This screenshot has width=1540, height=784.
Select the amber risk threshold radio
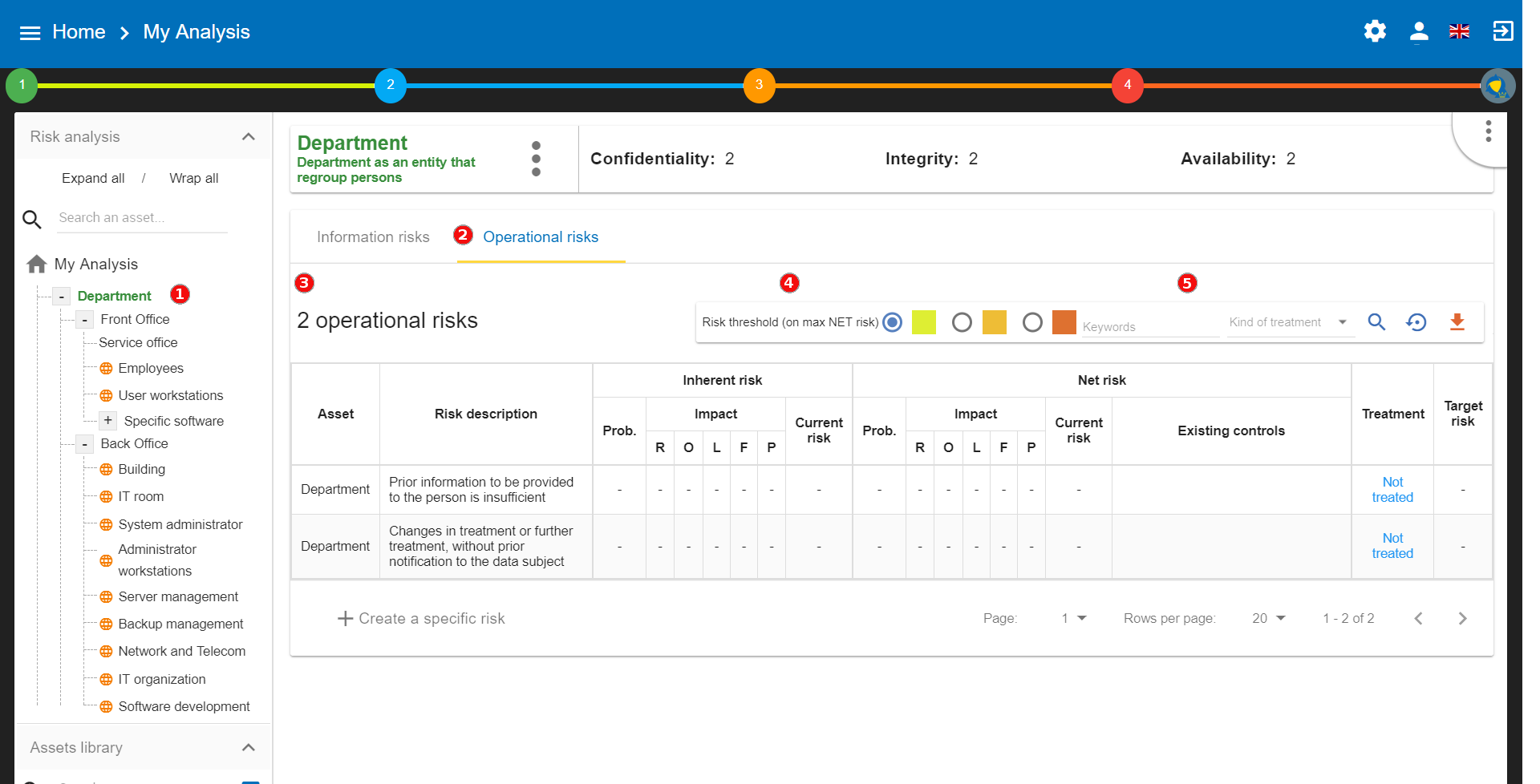tap(962, 322)
